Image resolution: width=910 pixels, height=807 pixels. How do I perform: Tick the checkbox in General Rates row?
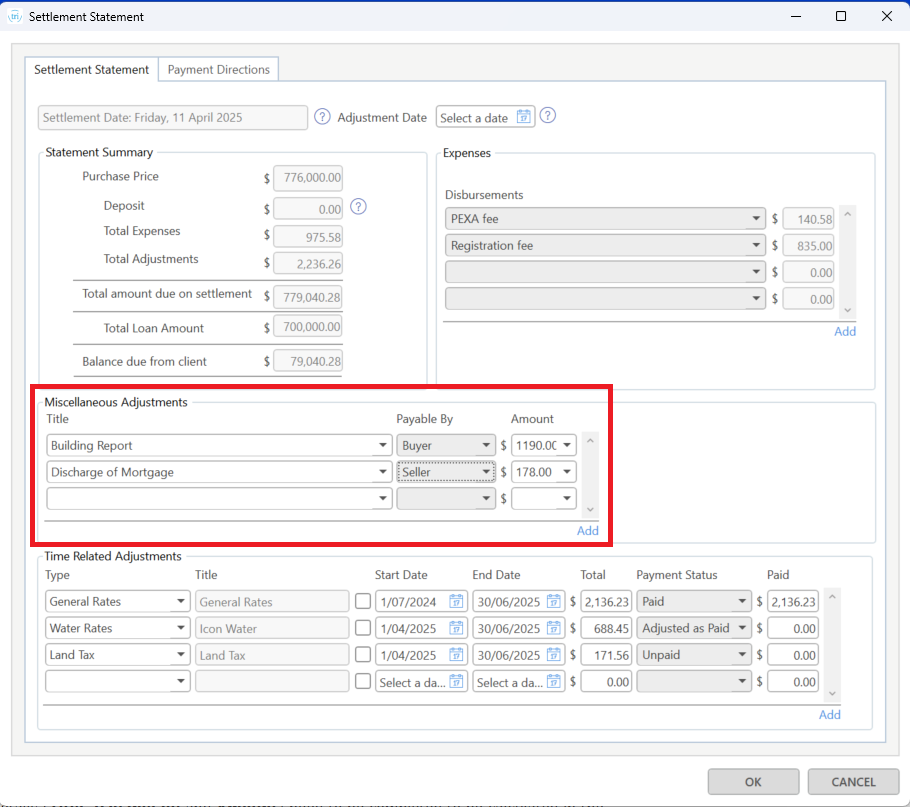coord(364,602)
